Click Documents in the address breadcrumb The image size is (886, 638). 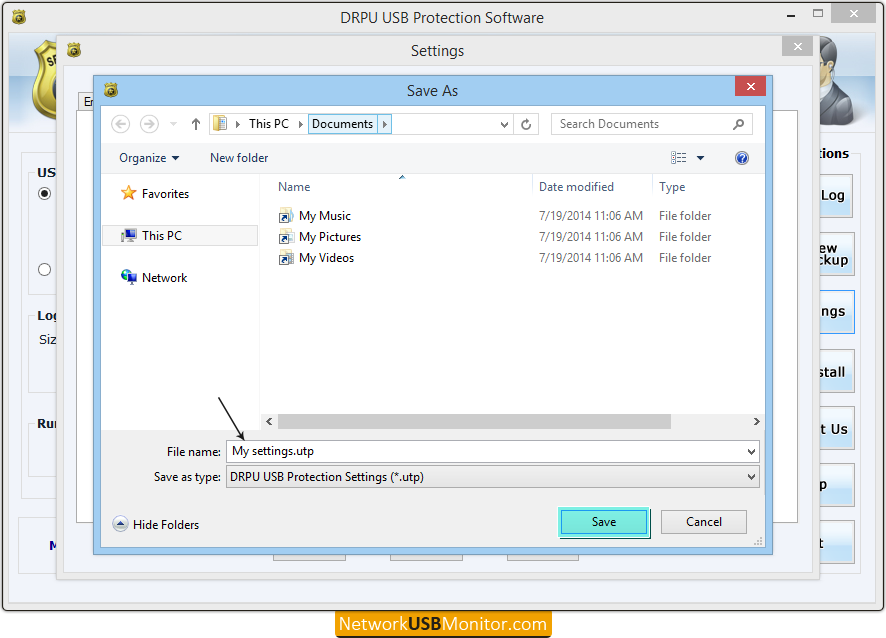point(342,124)
